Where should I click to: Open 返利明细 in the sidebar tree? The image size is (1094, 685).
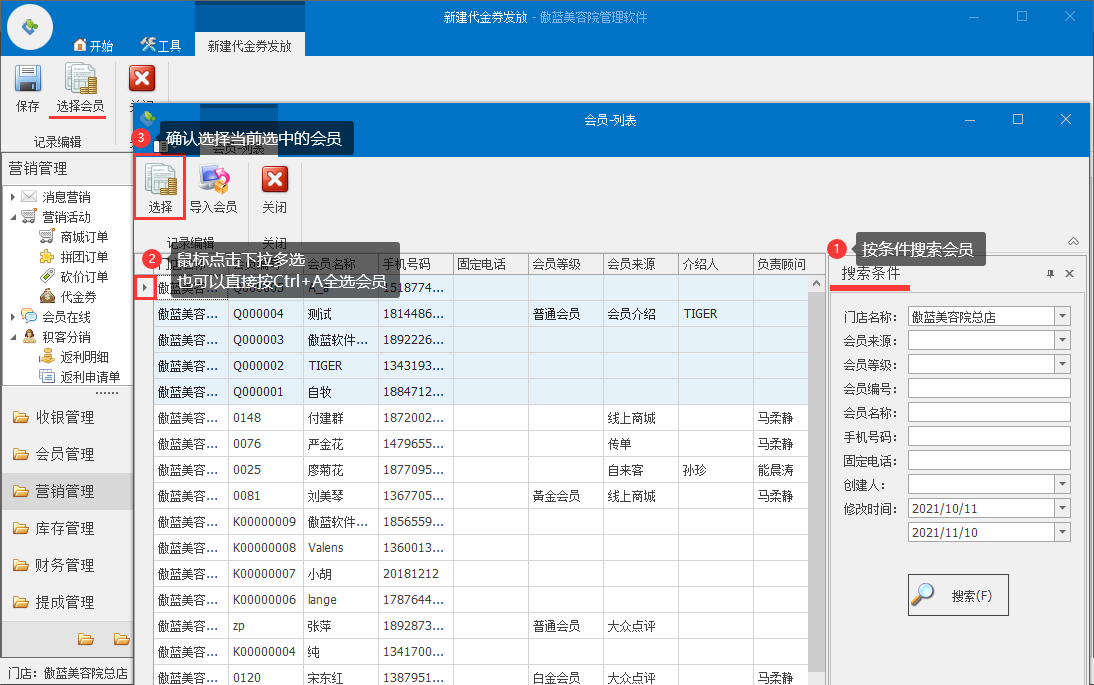(84, 357)
